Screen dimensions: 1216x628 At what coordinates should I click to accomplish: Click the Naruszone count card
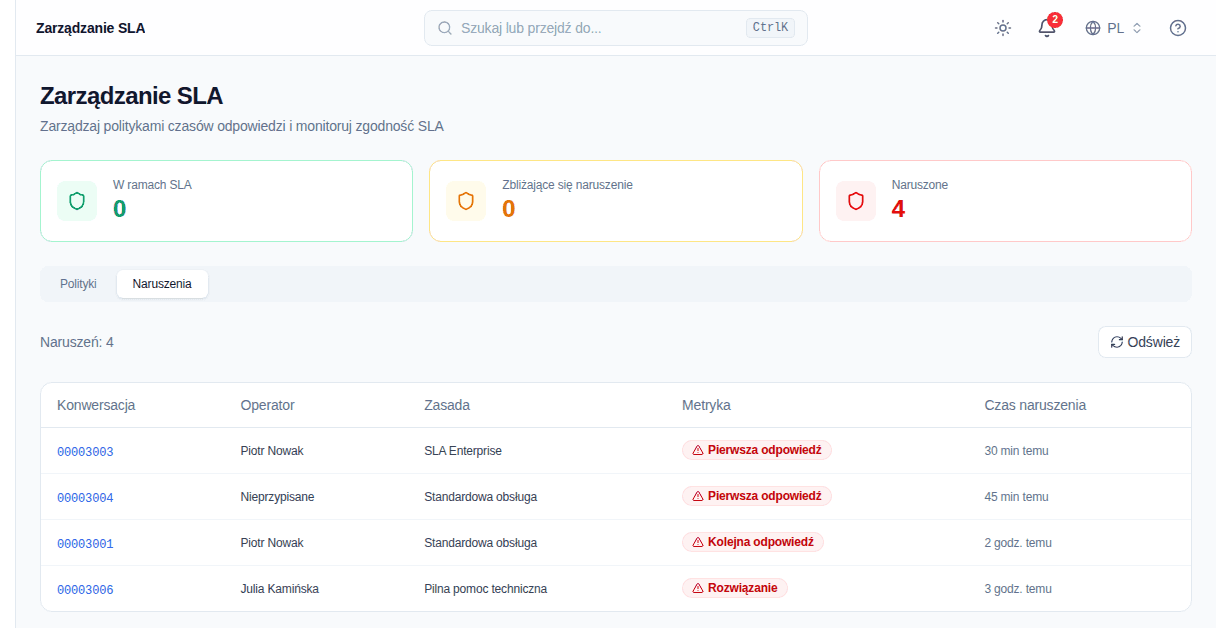click(x=1005, y=201)
